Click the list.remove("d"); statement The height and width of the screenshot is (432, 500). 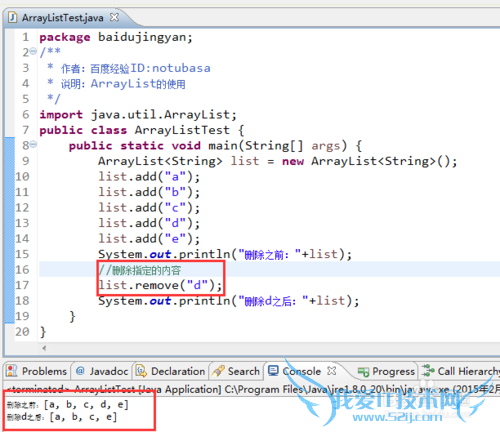coord(160,285)
